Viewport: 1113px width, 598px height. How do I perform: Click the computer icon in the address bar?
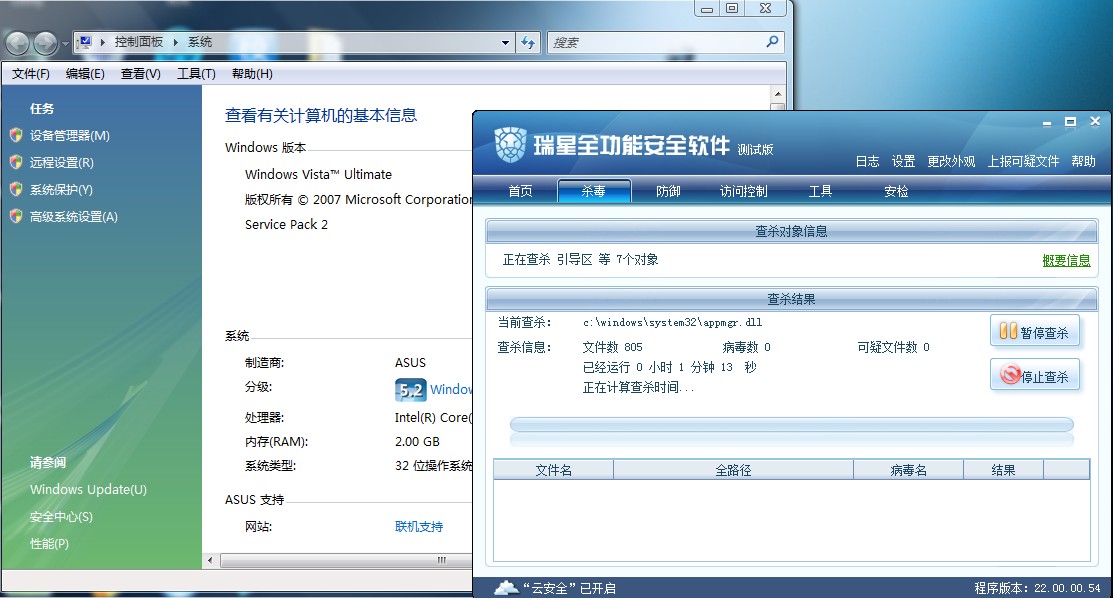tap(84, 42)
